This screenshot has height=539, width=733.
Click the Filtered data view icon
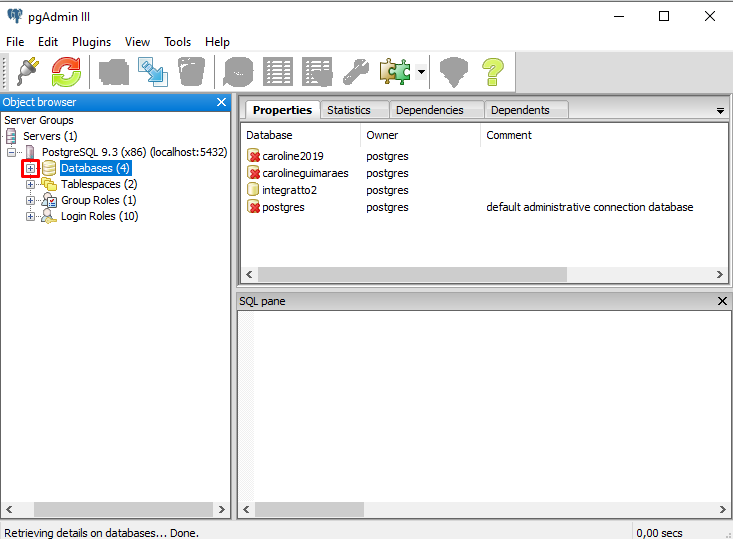(317, 72)
